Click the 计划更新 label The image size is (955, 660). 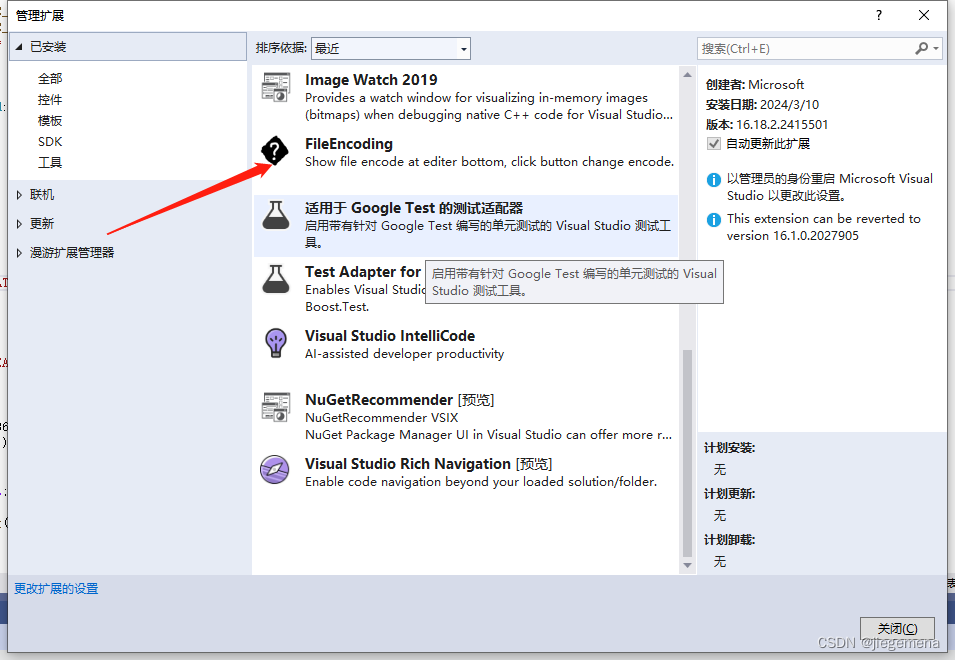[730, 494]
